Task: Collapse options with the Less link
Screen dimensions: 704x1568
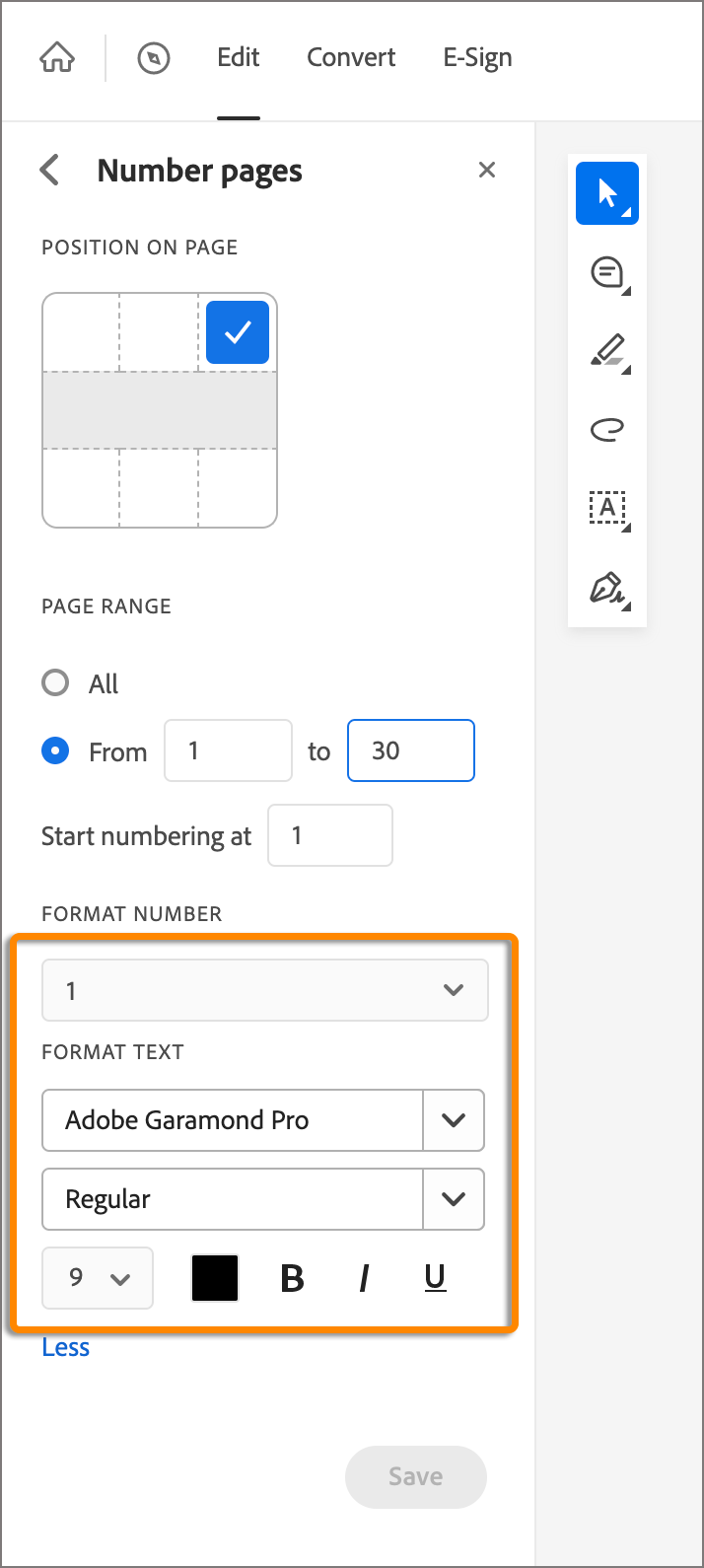Action: (x=65, y=1346)
